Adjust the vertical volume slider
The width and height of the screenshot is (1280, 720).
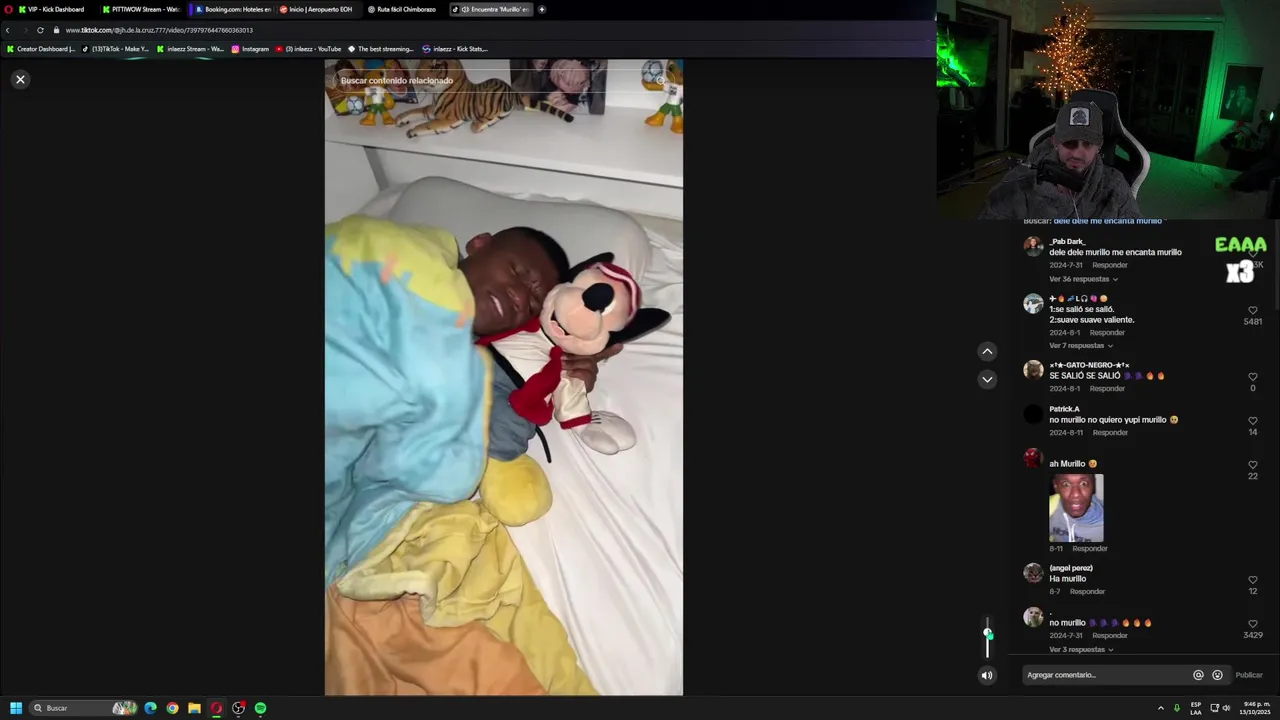(x=988, y=638)
